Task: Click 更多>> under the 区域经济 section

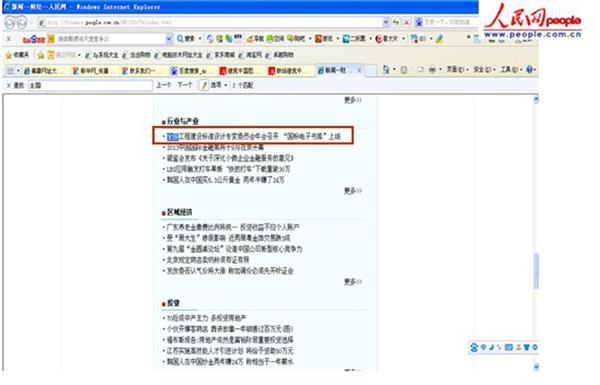Action: click(352, 282)
